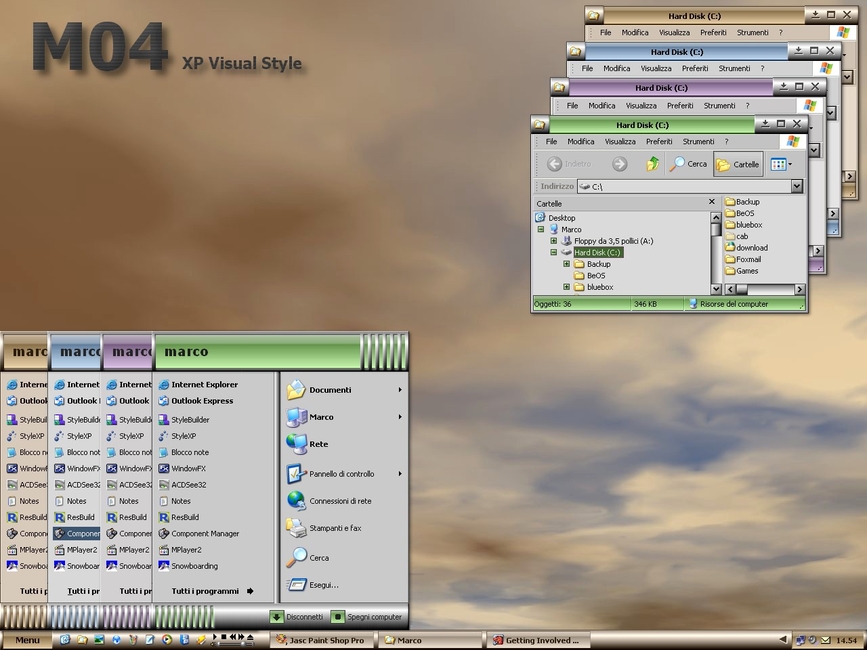Open Strumenti menu in blue Explorer window
This screenshot has width=867, height=650.
[734, 69]
